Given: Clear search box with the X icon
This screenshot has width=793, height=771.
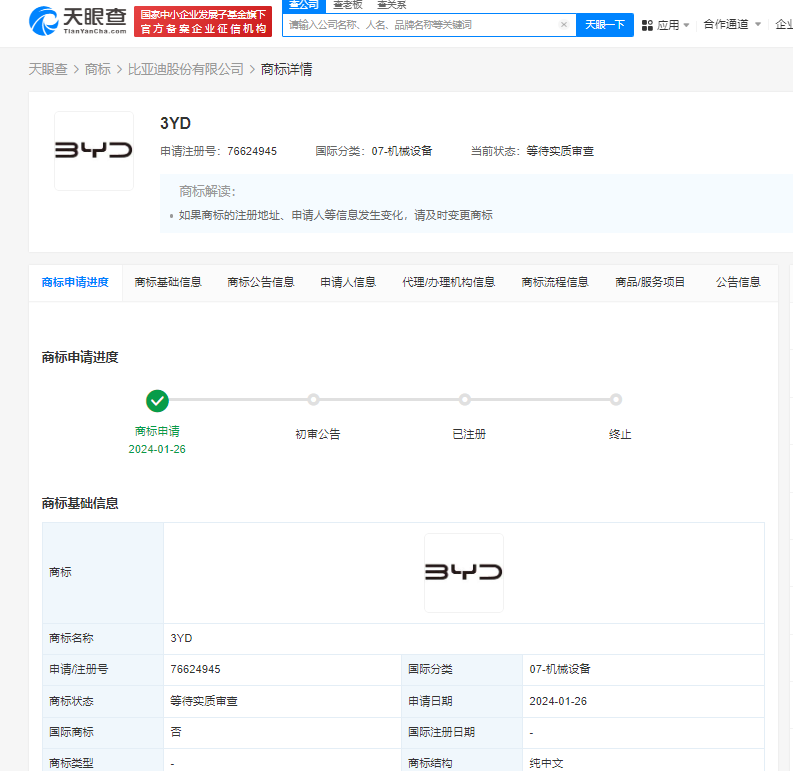Looking at the screenshot, I should click(563, 25).
